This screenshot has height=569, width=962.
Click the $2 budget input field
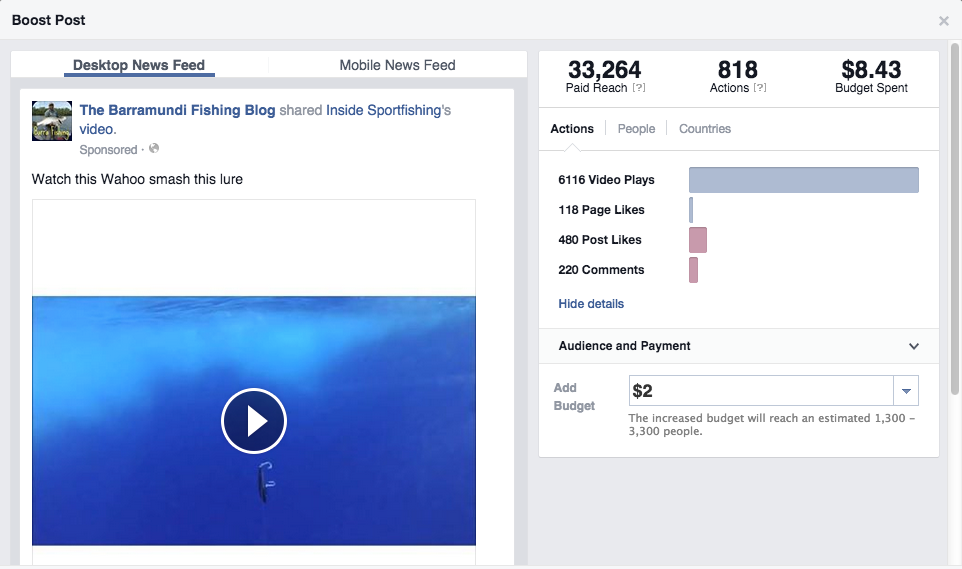(760, 391)
